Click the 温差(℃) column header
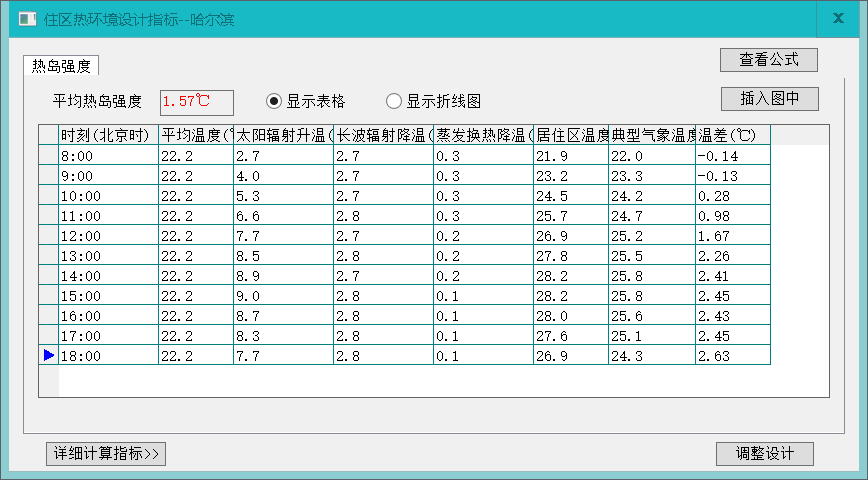Screen dimensions: 868x480 [x=732, y=135]
